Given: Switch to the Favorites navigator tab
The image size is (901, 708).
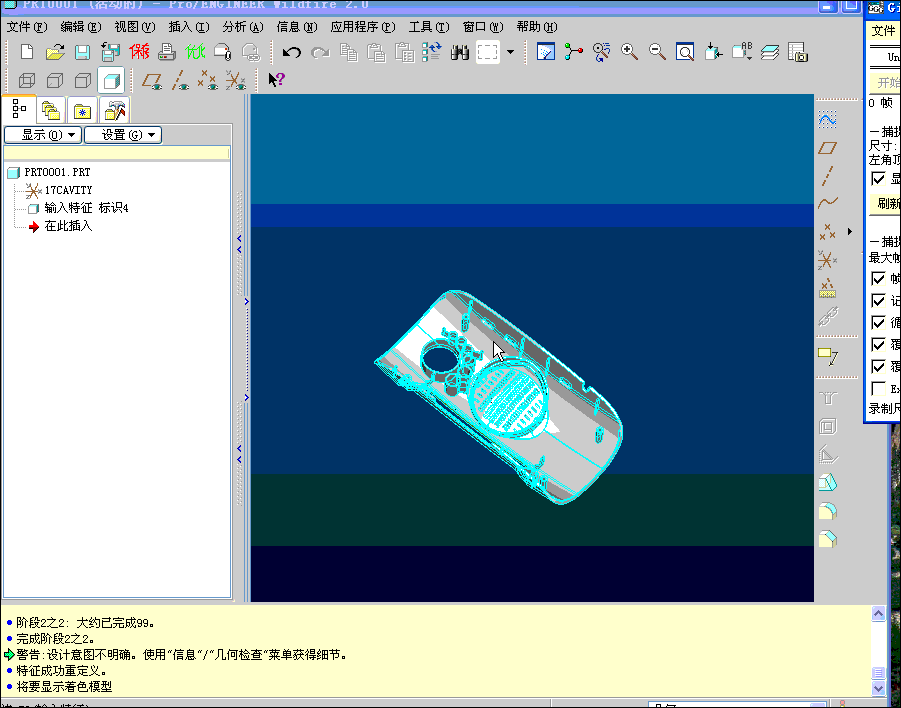Looking at the screenshot, I should coord(82,110).
